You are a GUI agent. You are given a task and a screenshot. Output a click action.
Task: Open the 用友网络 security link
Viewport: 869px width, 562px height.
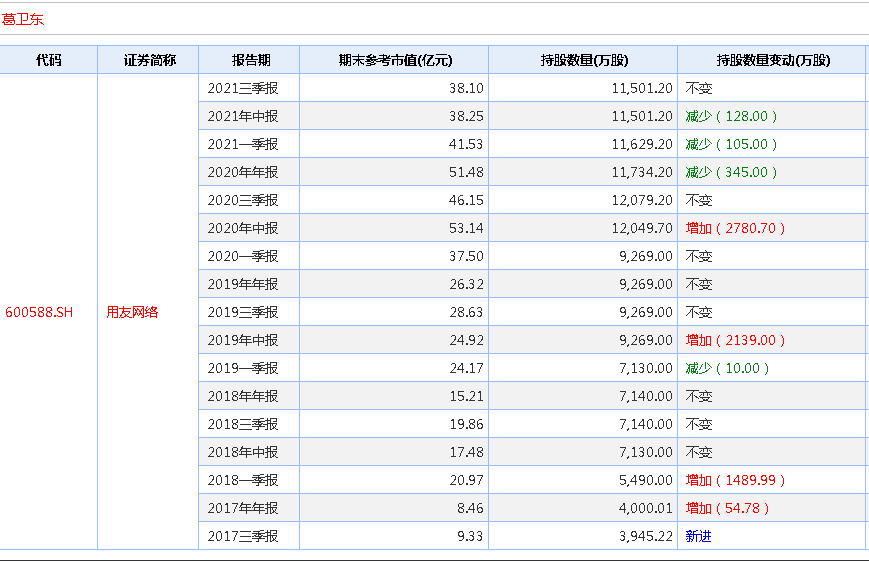(x=132, y=312)
